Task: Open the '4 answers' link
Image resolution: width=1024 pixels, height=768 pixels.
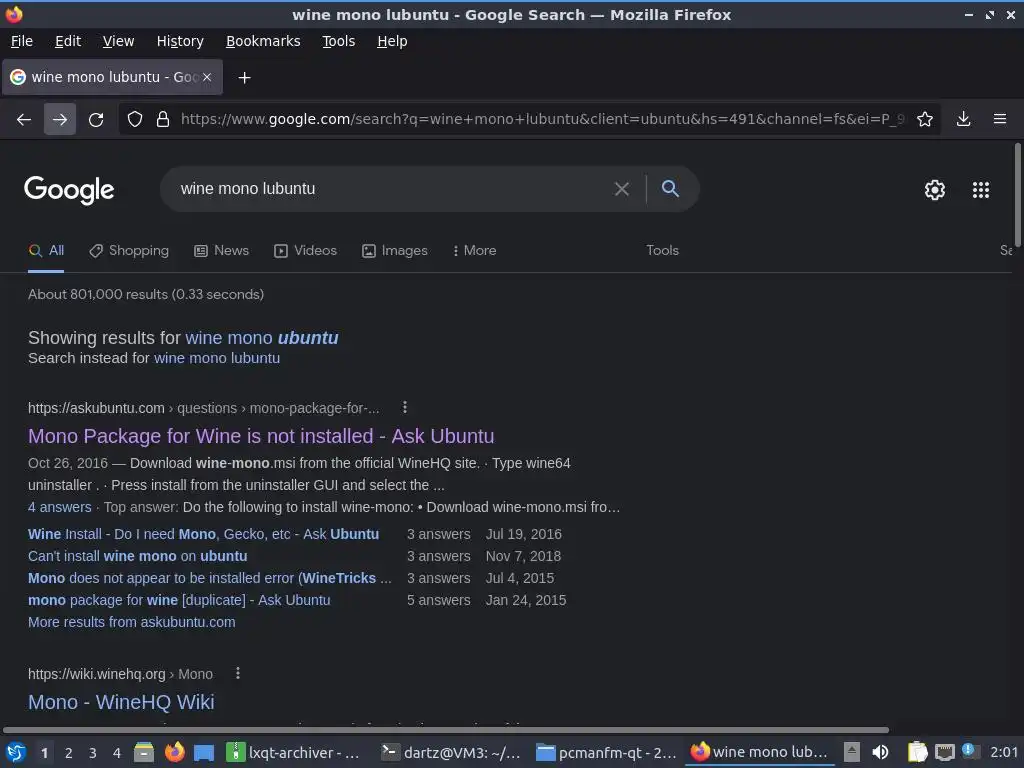Action: point(59,507)
